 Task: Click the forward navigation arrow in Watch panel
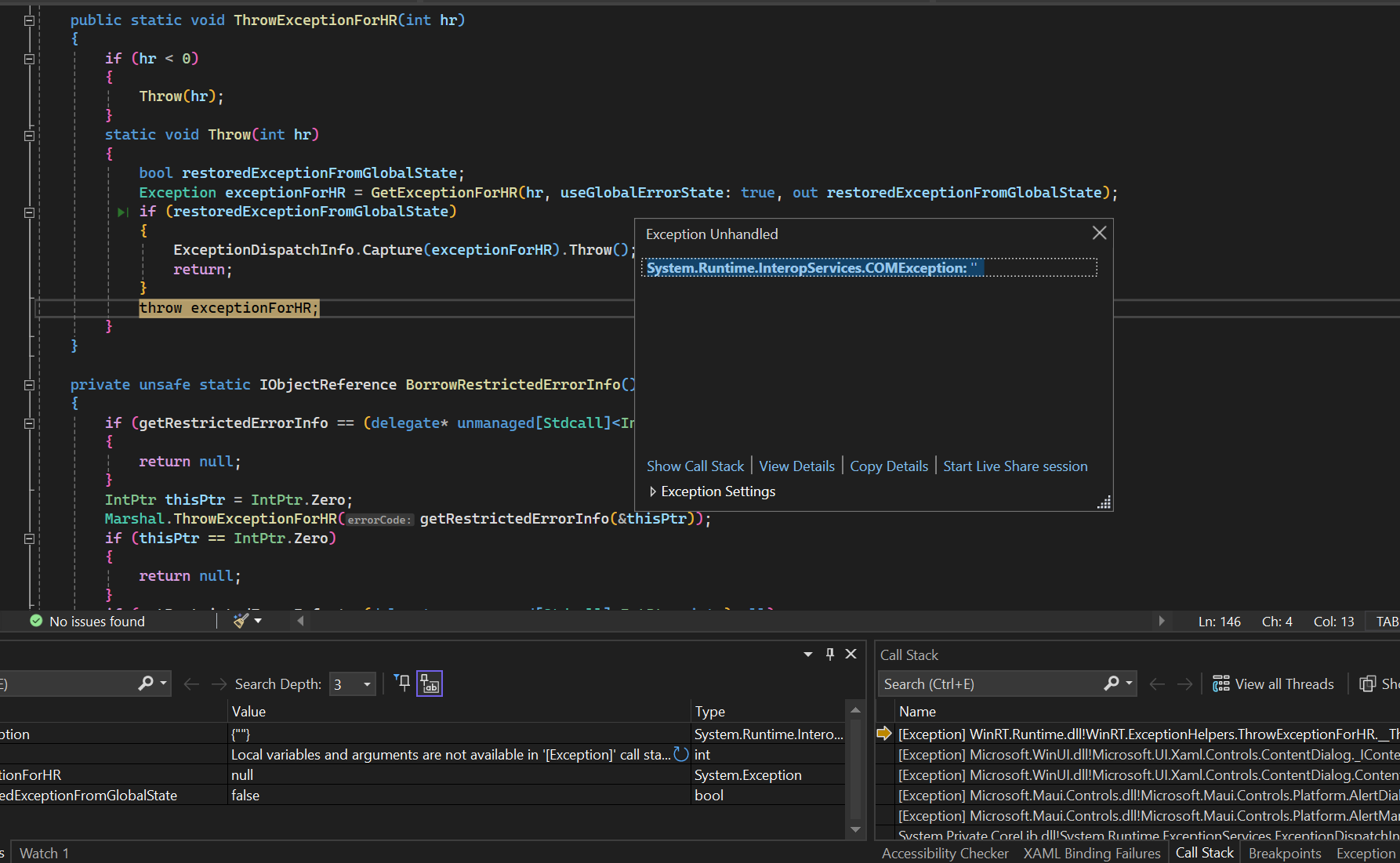click(x=219, y=684)
